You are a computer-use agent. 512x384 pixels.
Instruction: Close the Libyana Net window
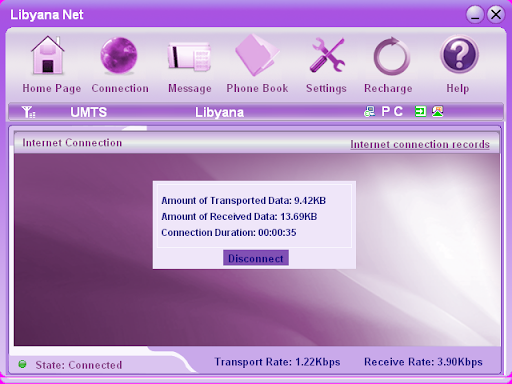coord(496,14)
